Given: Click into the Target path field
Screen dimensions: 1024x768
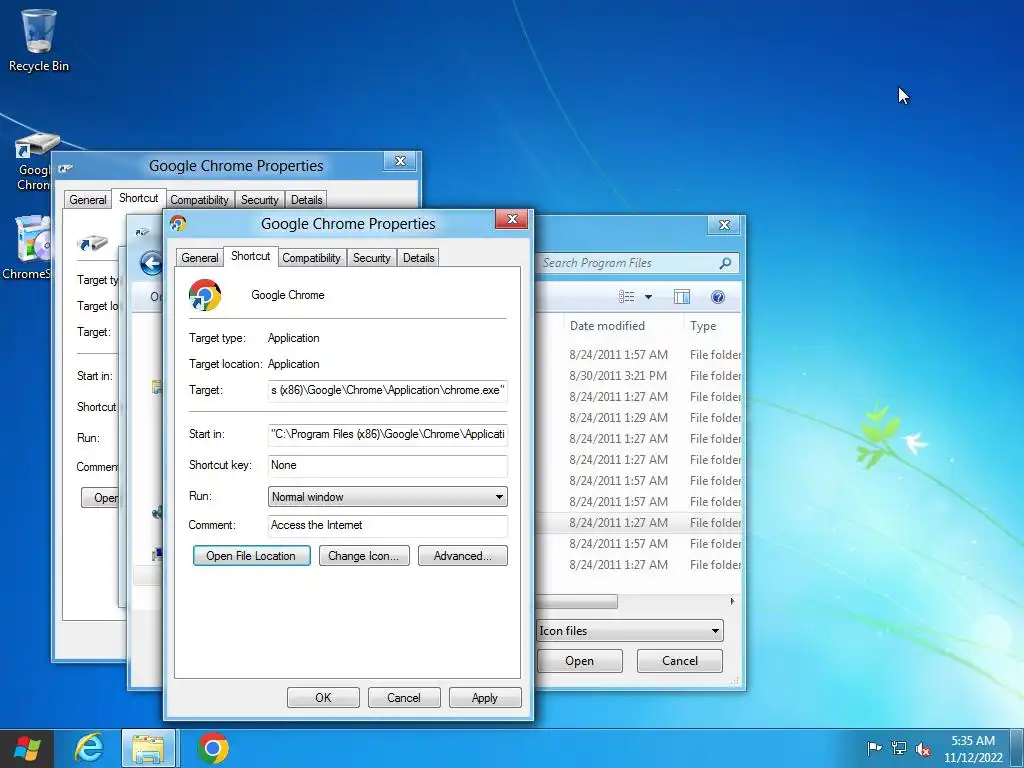Looking at the screenshot, I should [x=388, y=391].
